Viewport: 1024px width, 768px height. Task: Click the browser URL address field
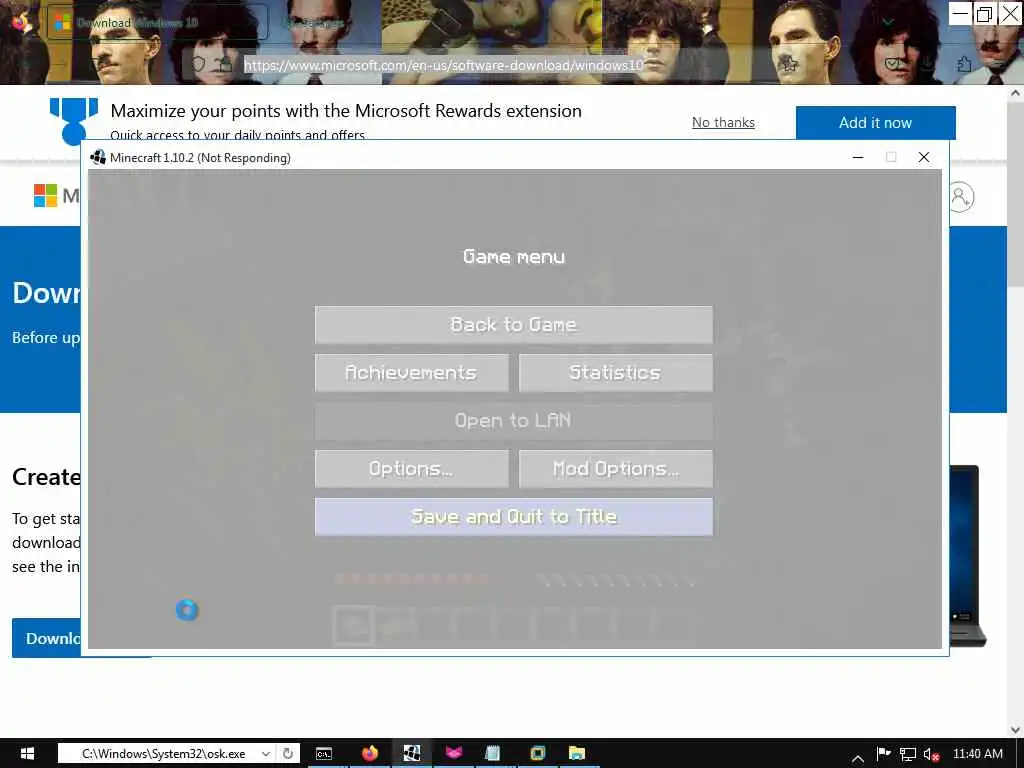click(x=443, y=65)
